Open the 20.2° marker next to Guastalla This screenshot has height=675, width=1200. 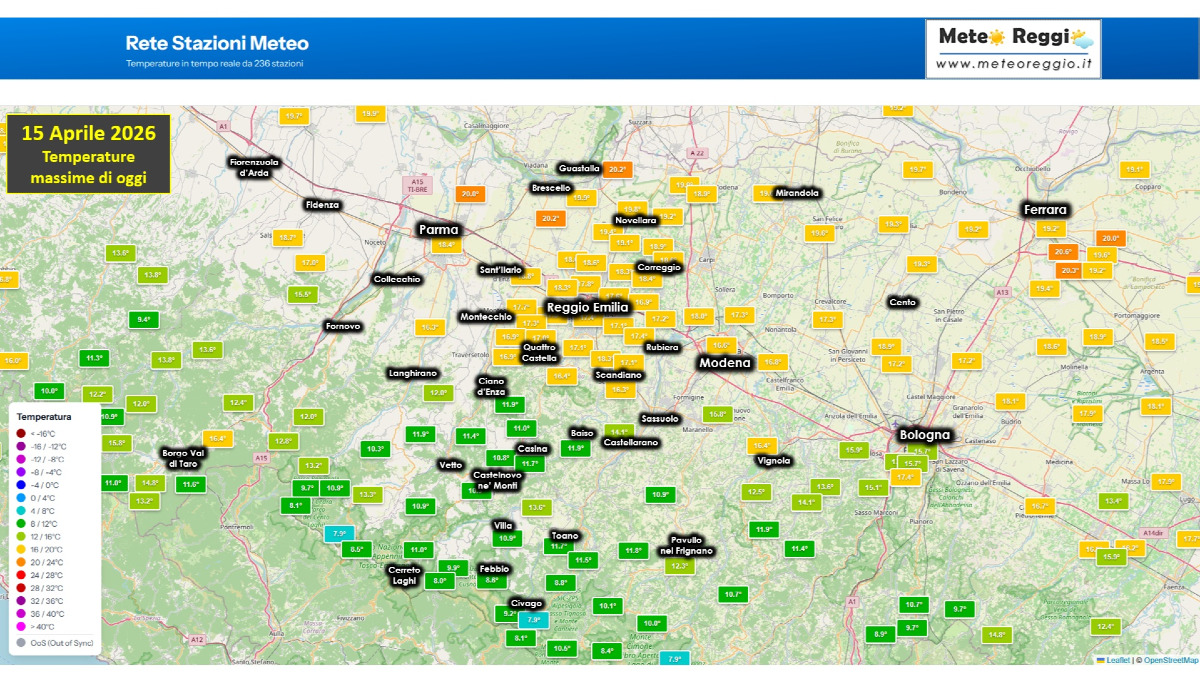(617, 169)
